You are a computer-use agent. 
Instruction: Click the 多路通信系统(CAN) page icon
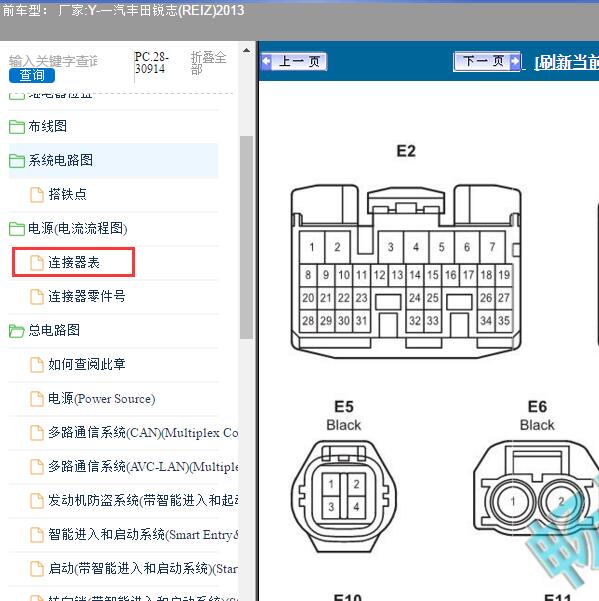pos(37,433)
